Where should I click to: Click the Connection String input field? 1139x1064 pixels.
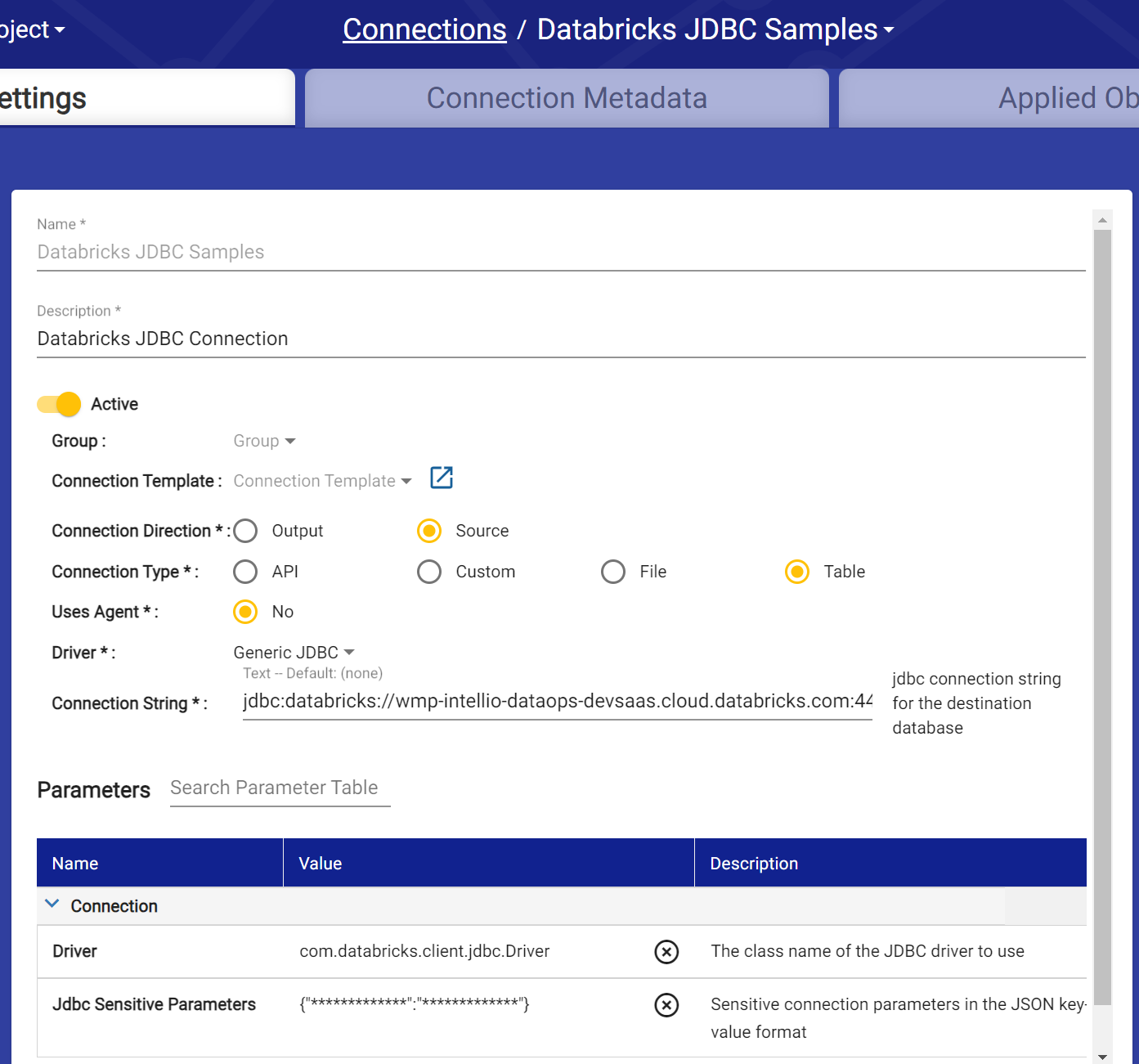click(557, 702)
